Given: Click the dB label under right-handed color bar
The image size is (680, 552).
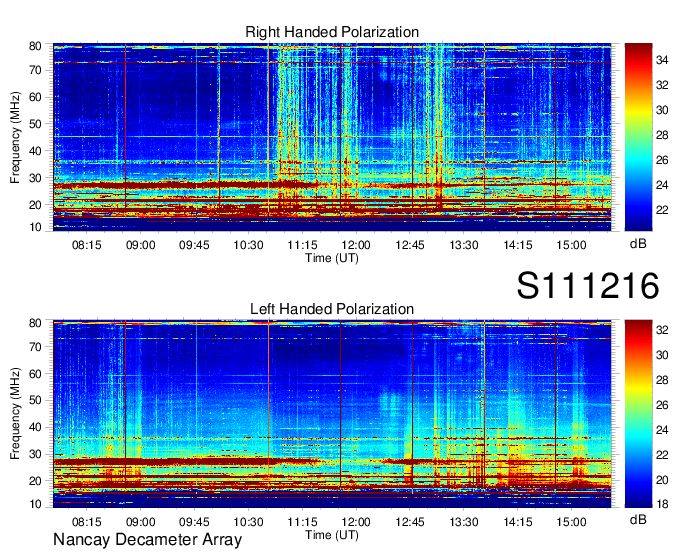Looking at the screenshot, I should click(638, 244).
